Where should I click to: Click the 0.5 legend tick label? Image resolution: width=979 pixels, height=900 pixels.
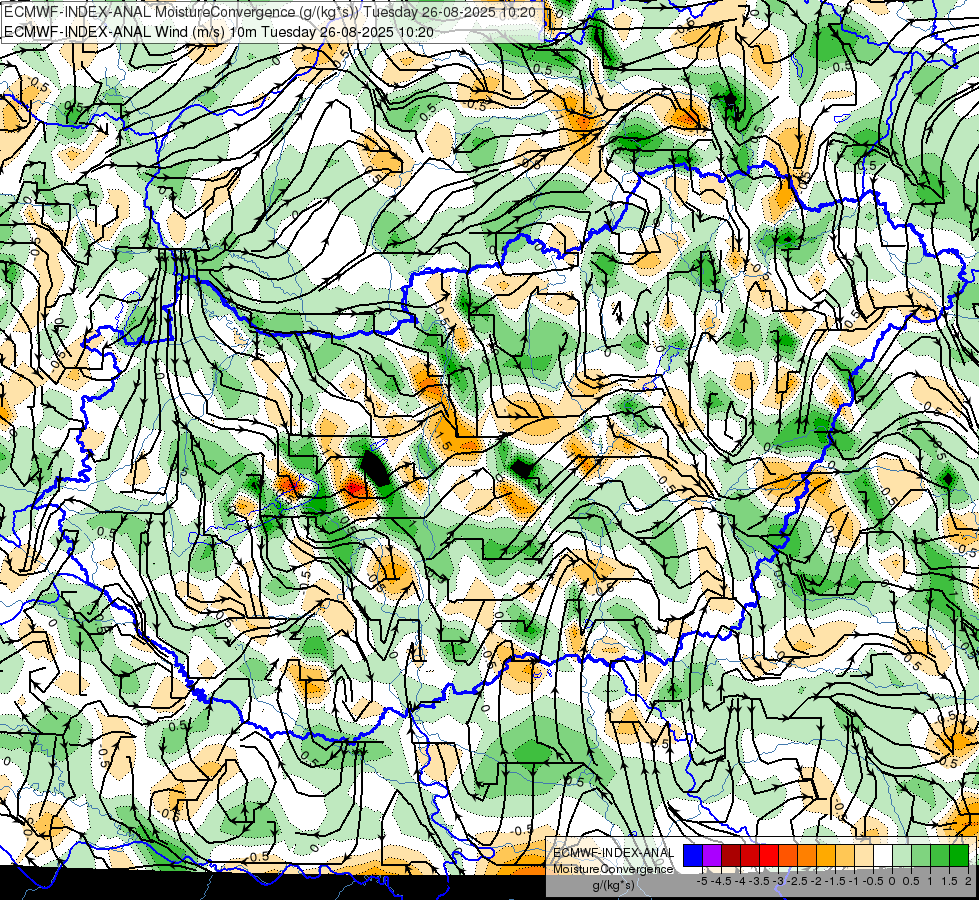click(x=911, y=881)
